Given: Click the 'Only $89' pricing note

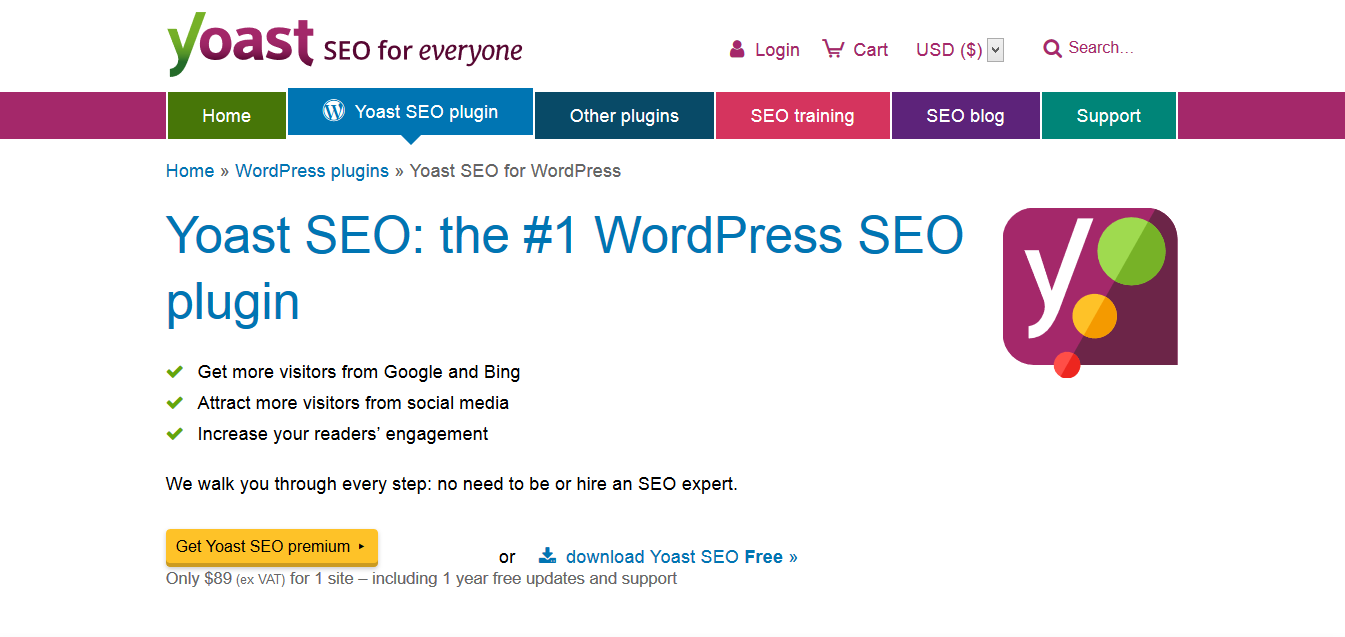Looking at the screenshot, I should pyautogui.click(x=421, y=579).
